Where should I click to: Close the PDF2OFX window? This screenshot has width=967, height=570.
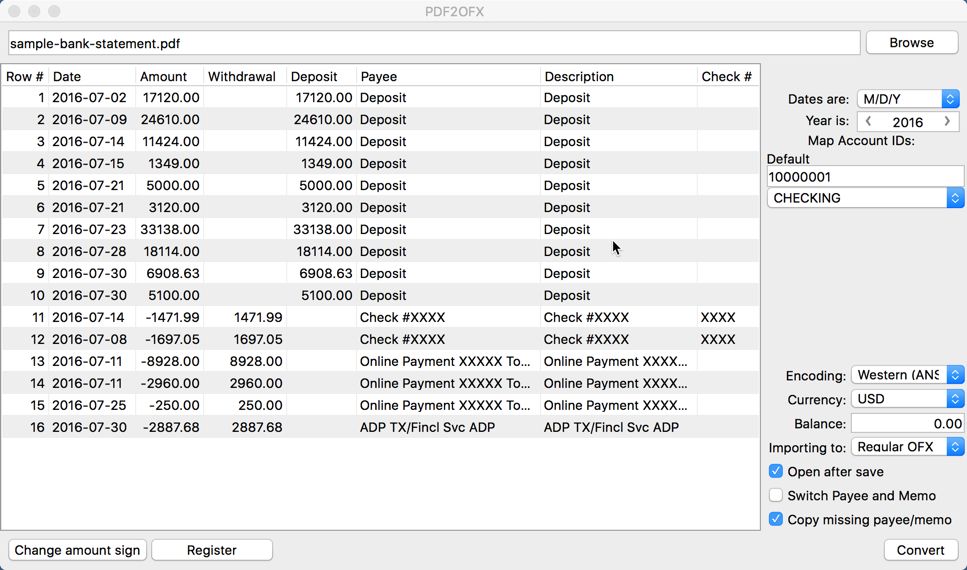(x=14, y=11)
